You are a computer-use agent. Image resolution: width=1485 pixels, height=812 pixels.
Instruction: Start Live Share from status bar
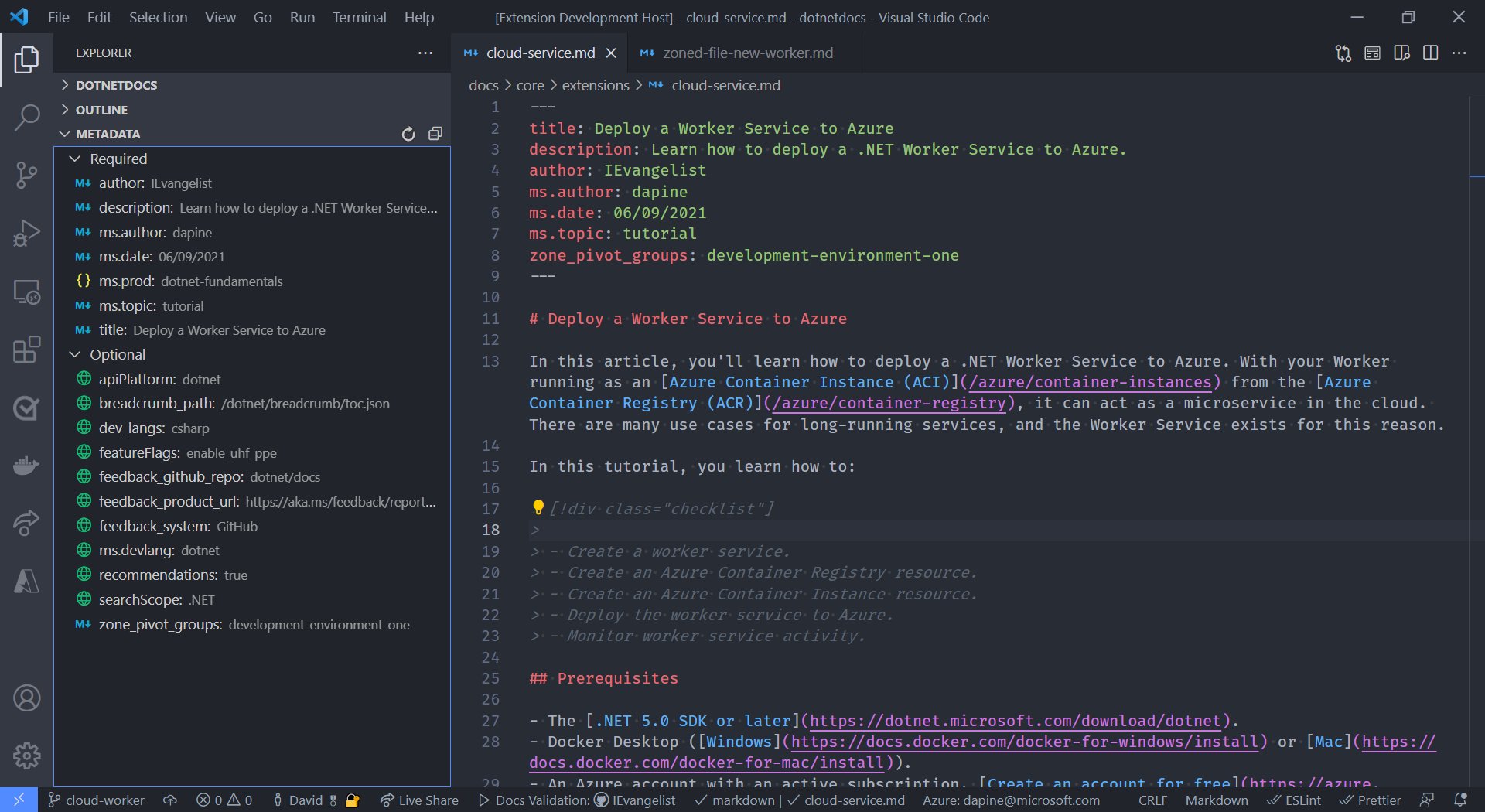[419, 800]
